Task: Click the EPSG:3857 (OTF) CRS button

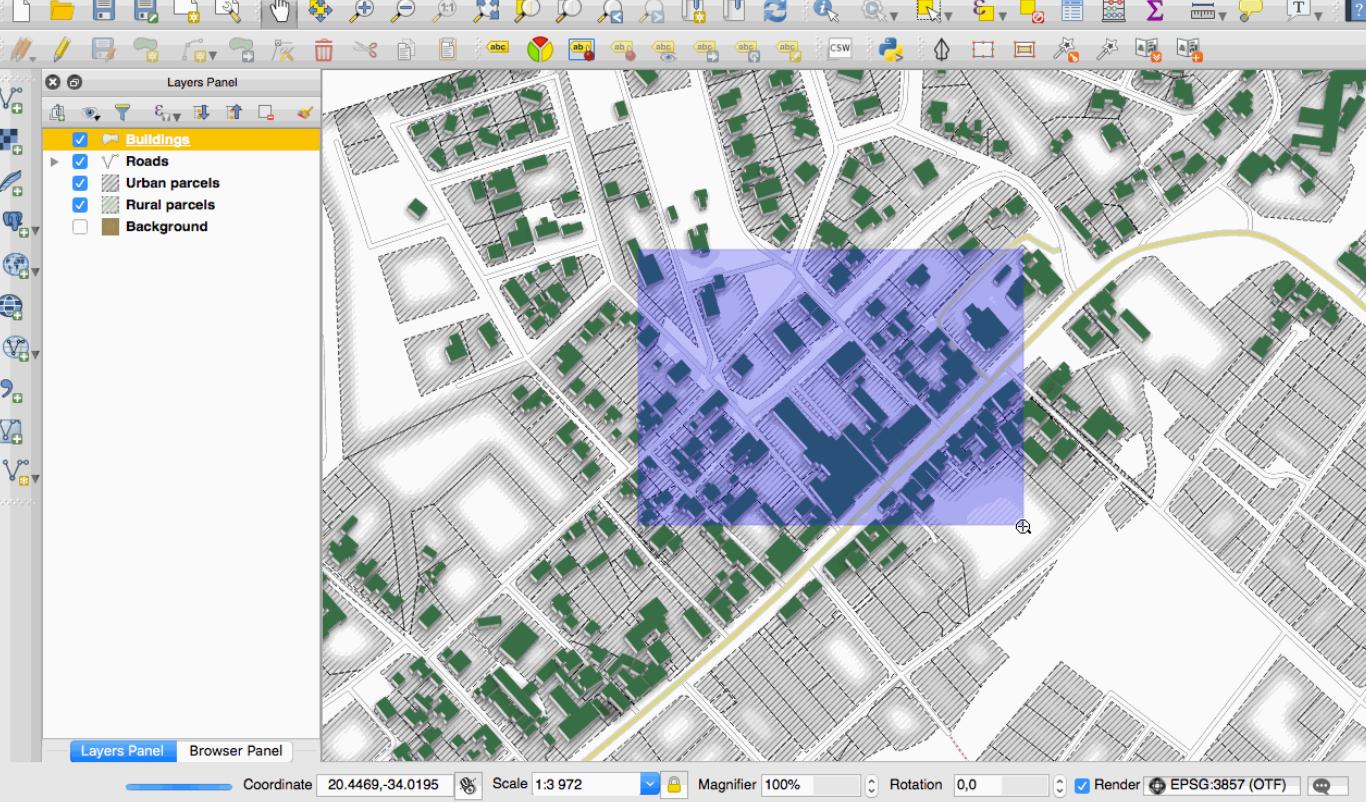Action: point(1220,785)
